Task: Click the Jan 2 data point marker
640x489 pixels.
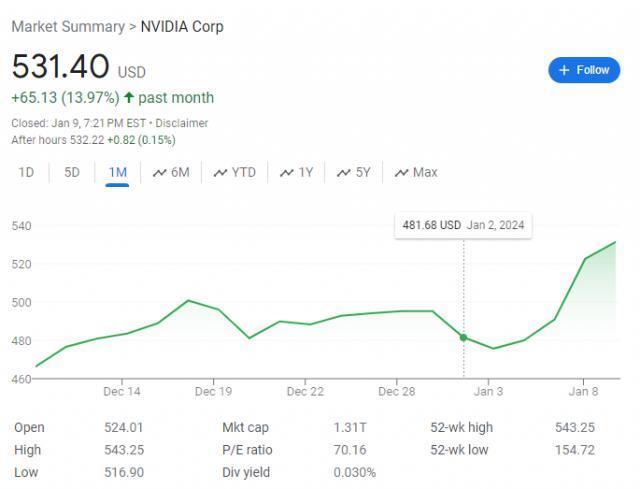Action: (x=463, y=337)
